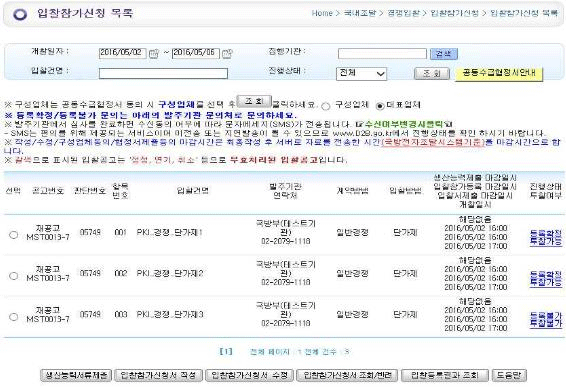The width and height of the screenshot is (566, 387).
Task: Click 입찰등록결과 조회 button
Action: [x=445, y=375]
